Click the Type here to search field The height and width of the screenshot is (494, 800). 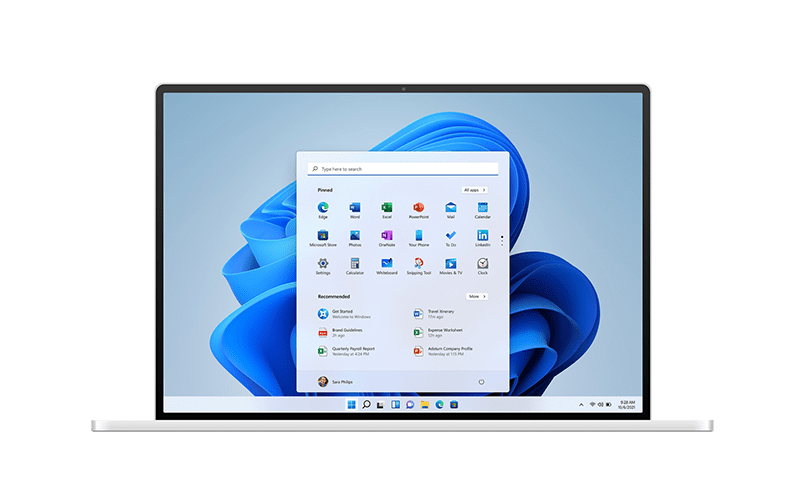[x=403, y=169]
